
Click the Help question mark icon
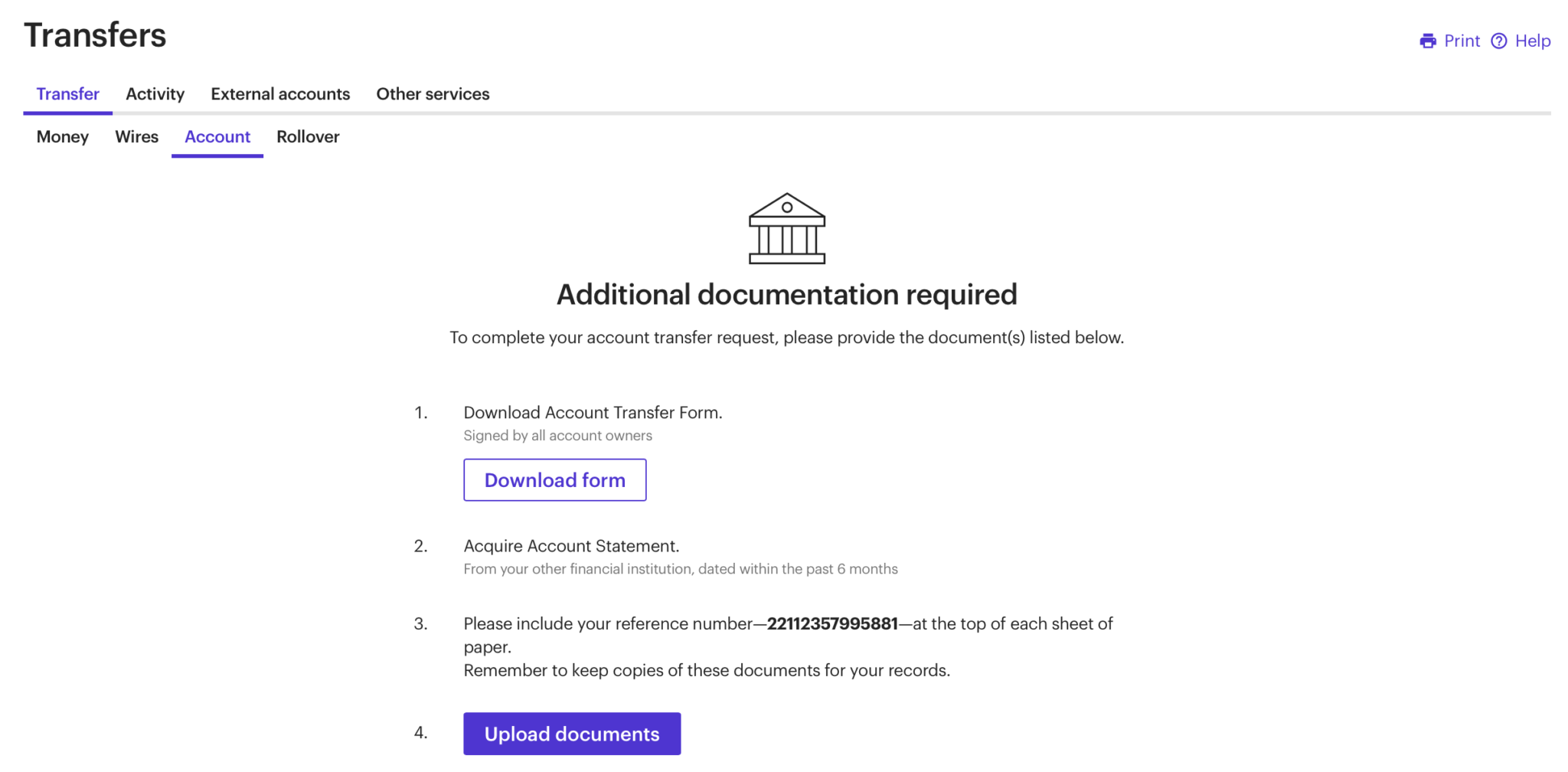tap(1498, 41)
